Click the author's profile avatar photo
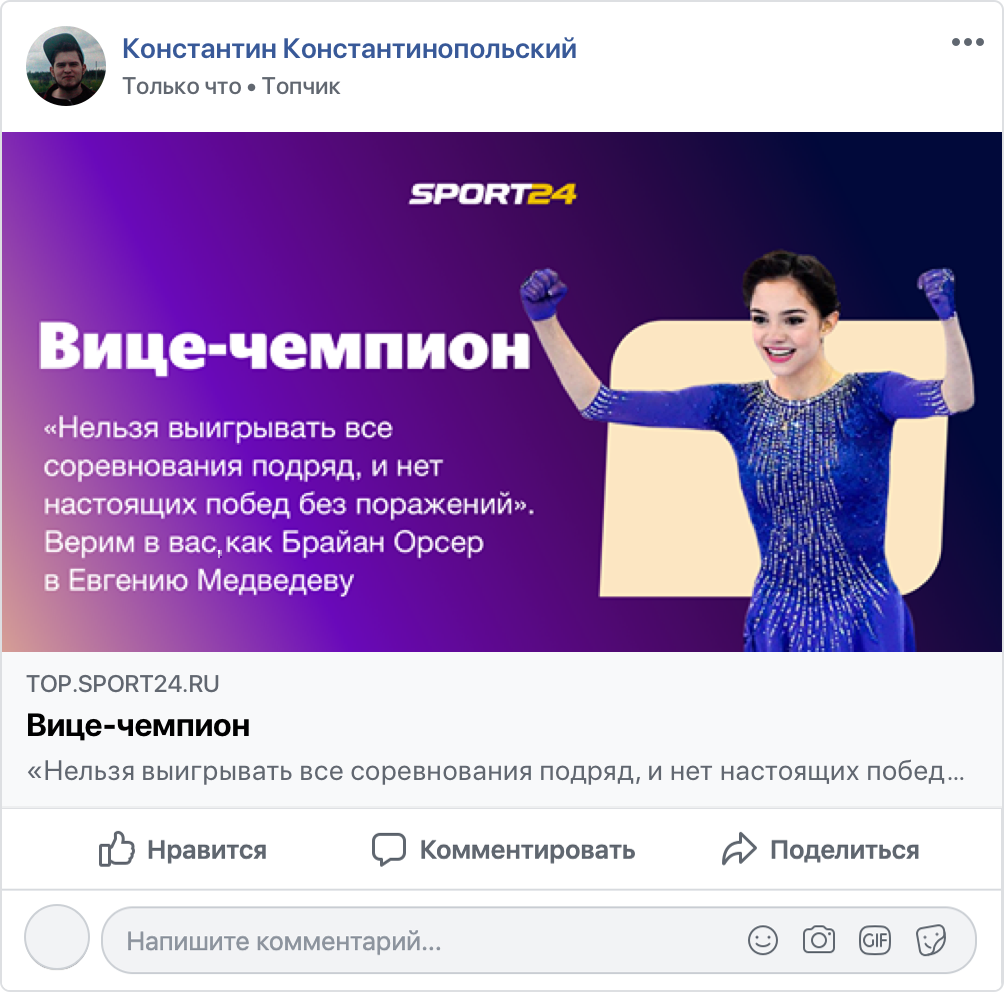The image size is (1004, 992). click(66, 66)
